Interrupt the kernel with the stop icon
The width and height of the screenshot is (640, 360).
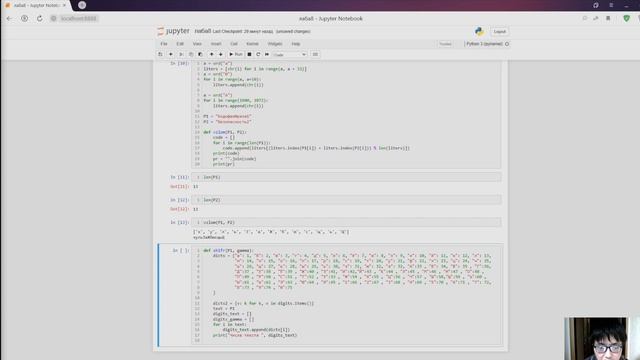249,54
